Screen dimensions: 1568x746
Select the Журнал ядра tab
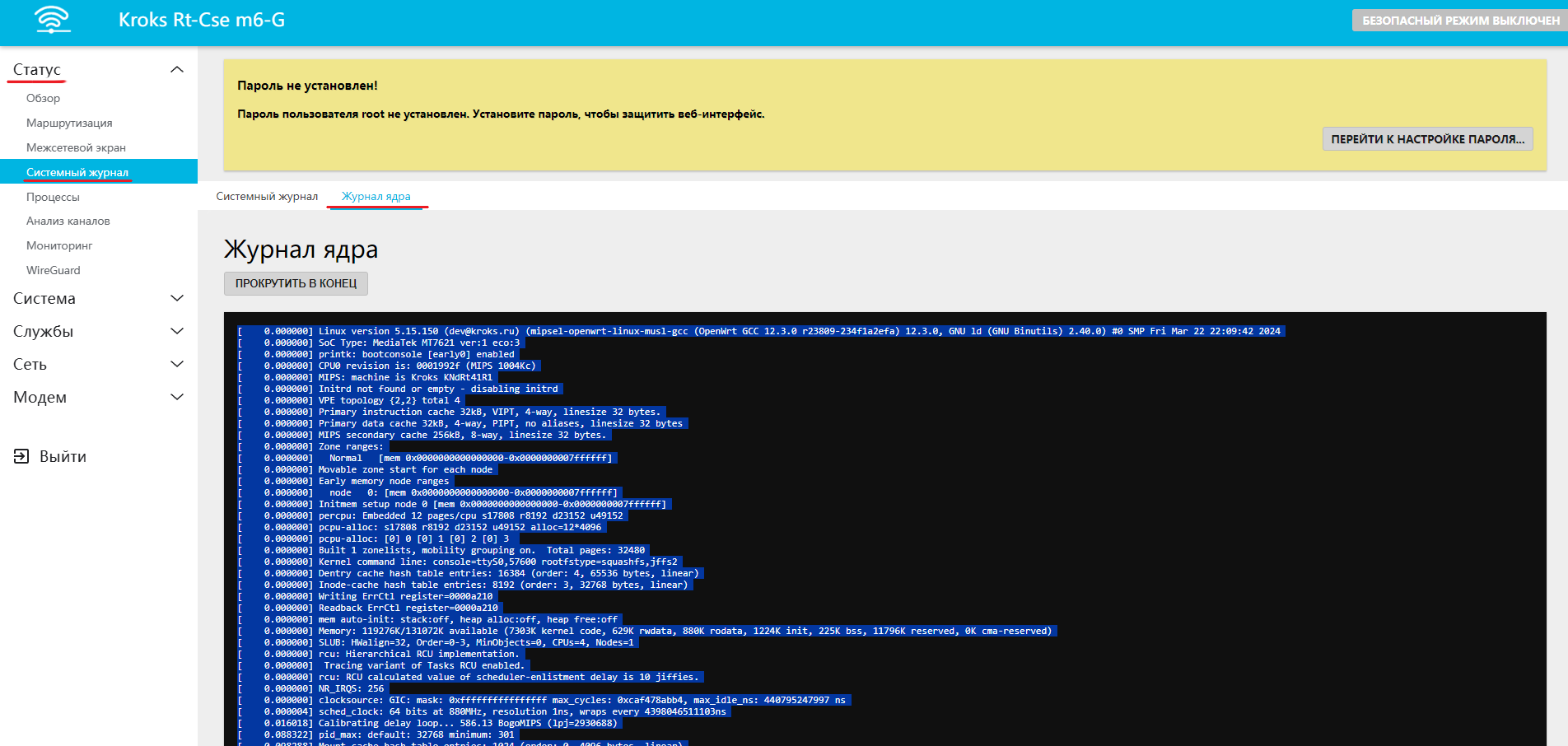[376, 196]
